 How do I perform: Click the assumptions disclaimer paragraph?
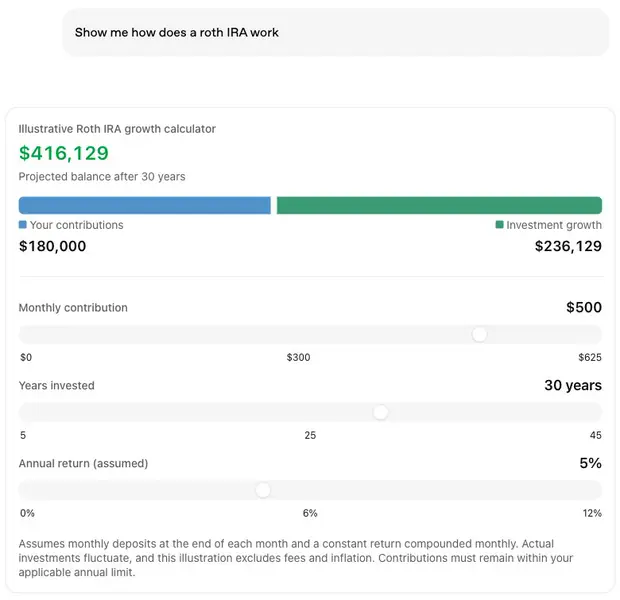pyautogui.click(x=296, y=558)
